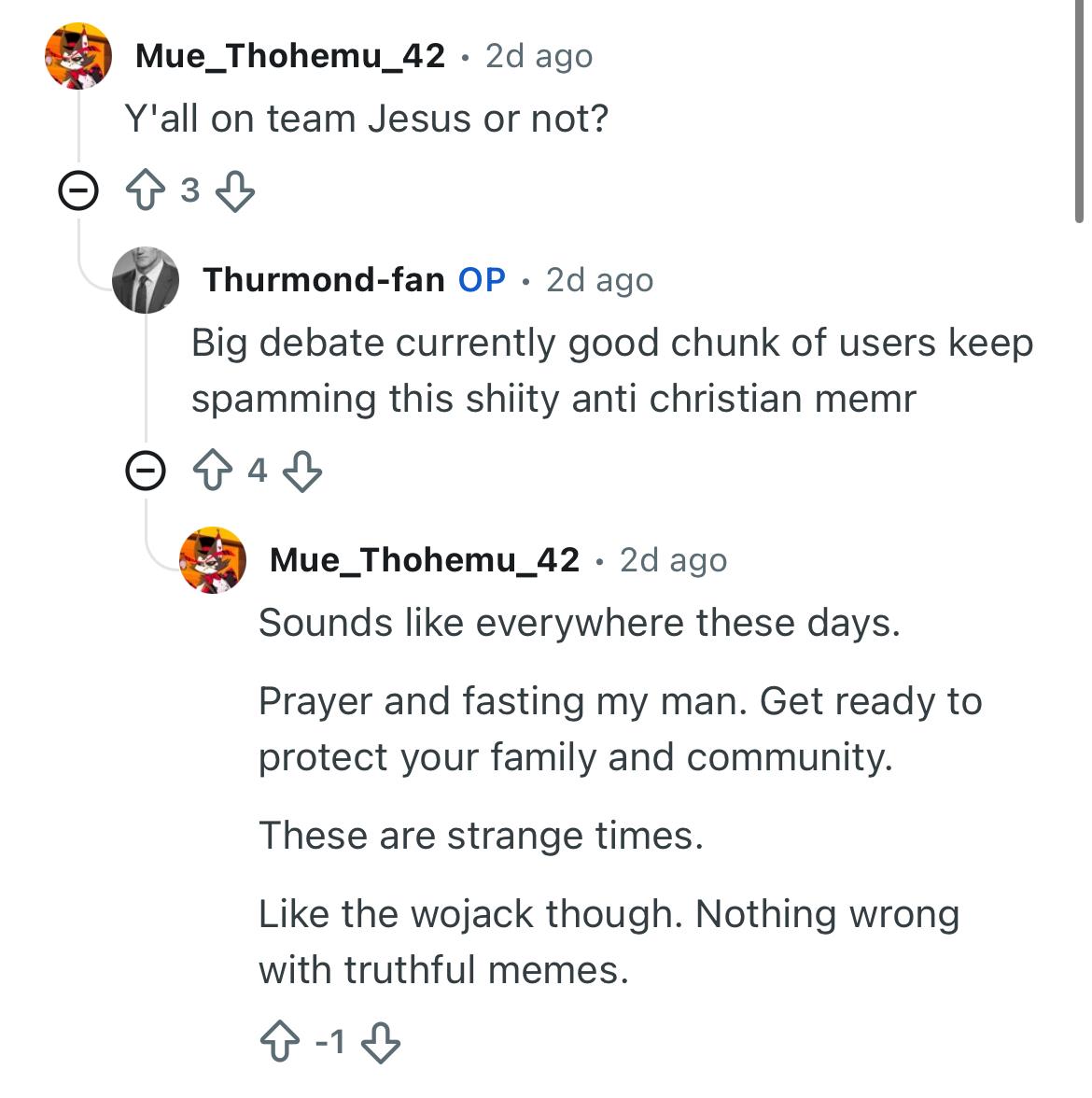Upvote Thurmond-fan's "Big debate" reply
The height and width of the screenshot is (1098, 1092).
[x=212, y=472]
